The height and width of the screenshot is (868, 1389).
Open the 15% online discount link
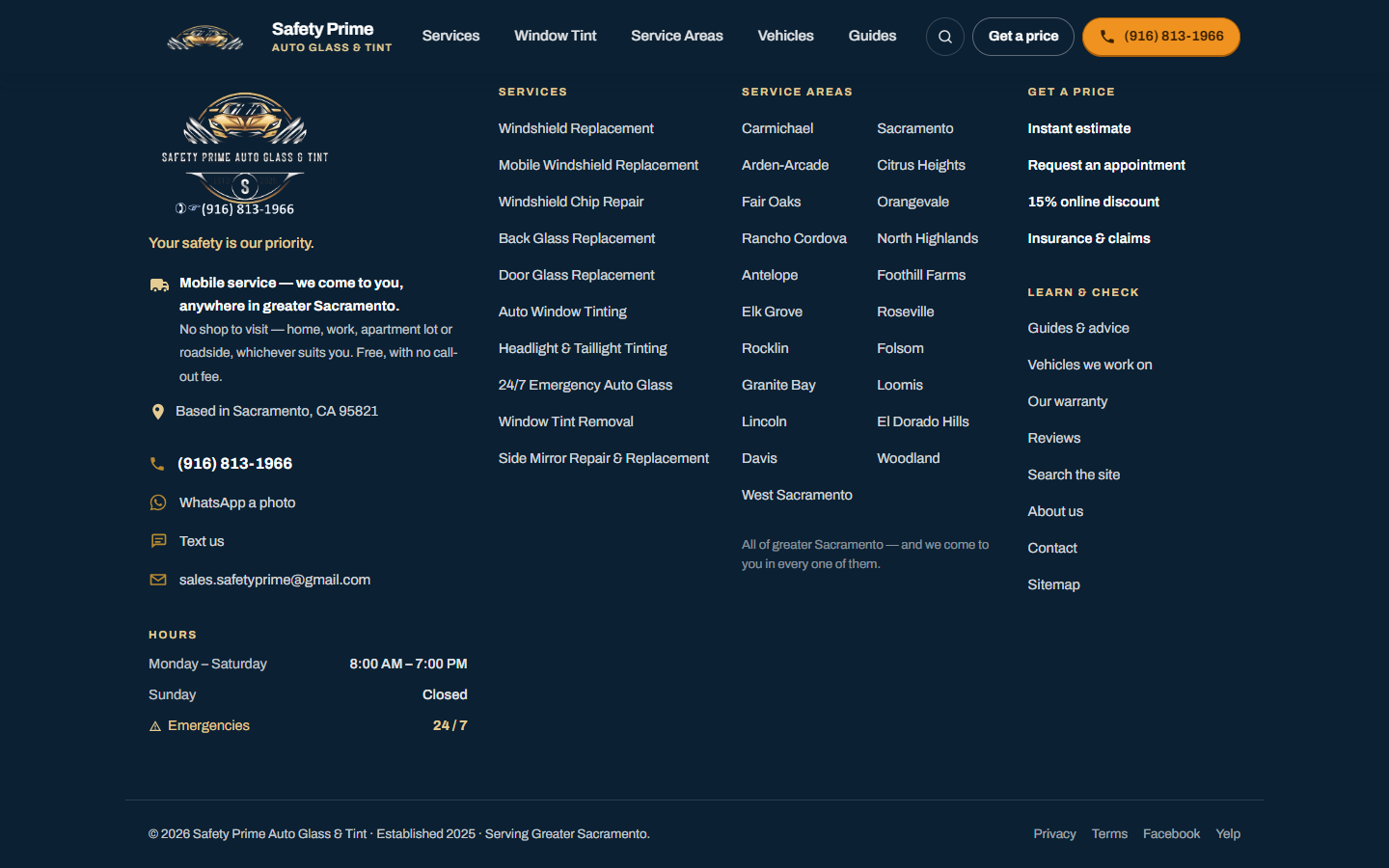(1094, 202)
